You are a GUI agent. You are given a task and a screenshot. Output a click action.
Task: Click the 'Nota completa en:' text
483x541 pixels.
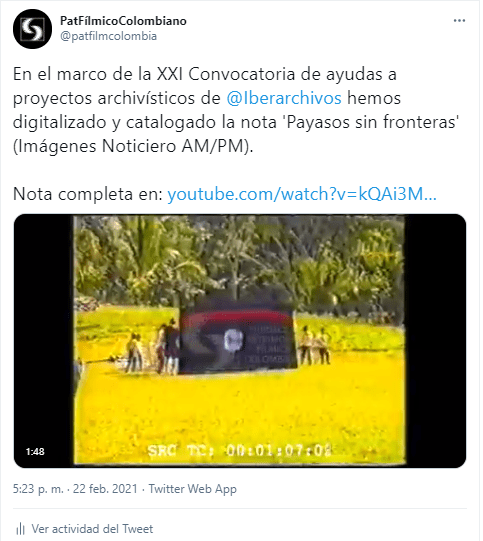(x=88, y=194)
